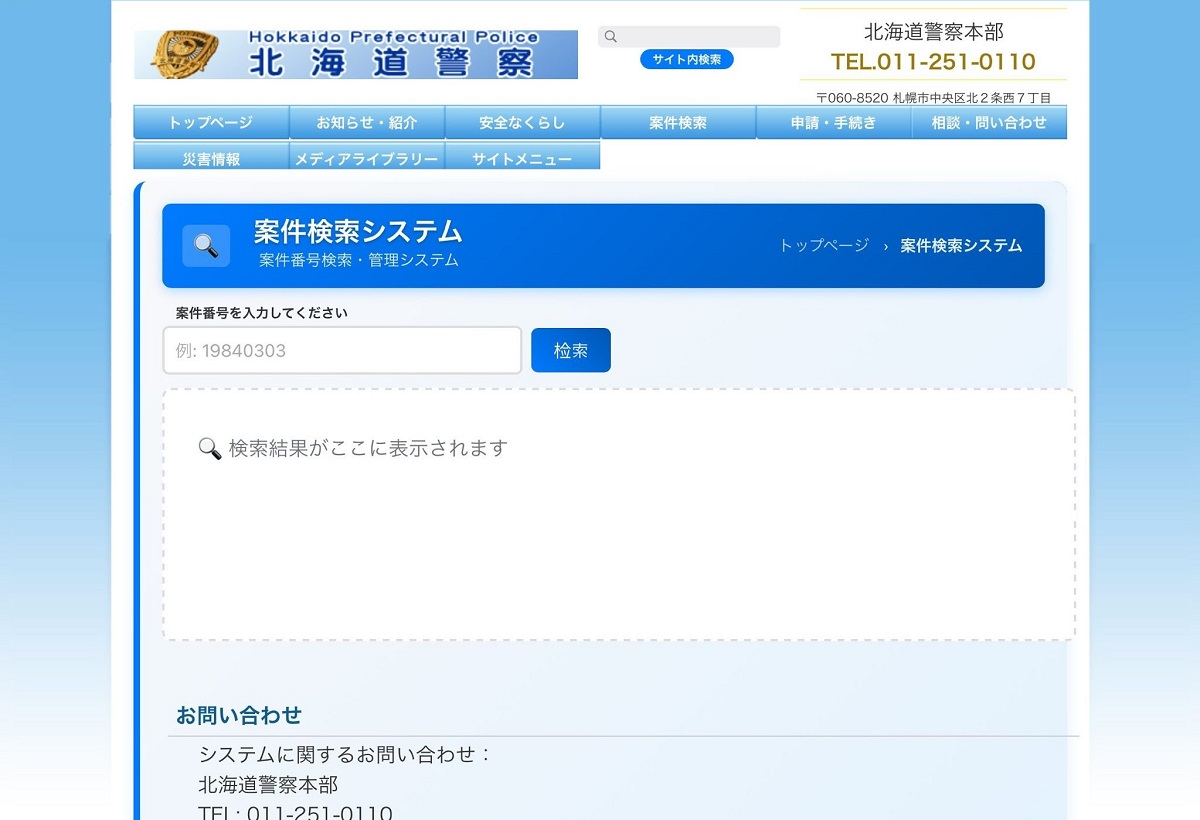Viewport: 1200px width, 820px height.
Task: Open the トップページ navigation item
Action: coord(211,122)
